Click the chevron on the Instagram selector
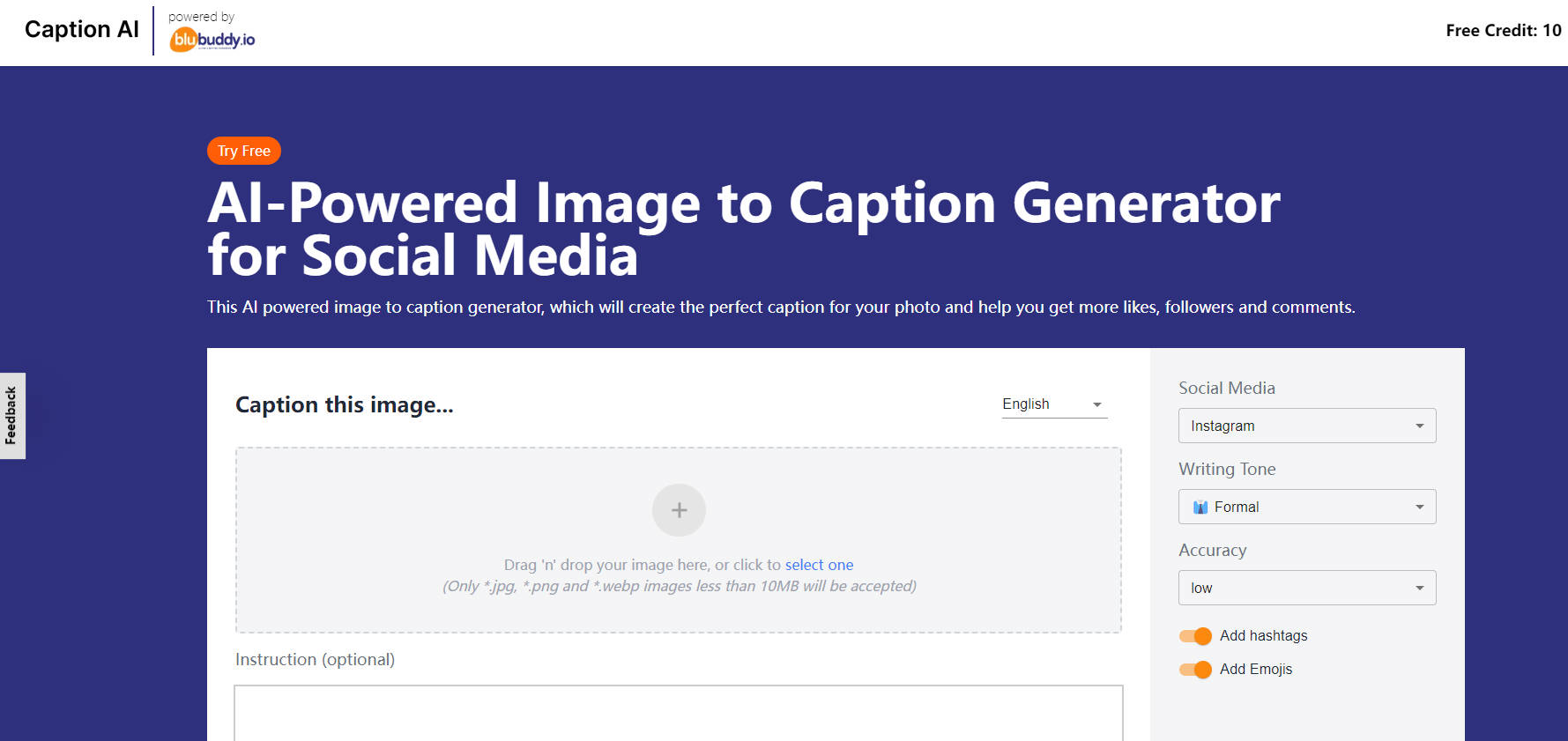 1419,426
